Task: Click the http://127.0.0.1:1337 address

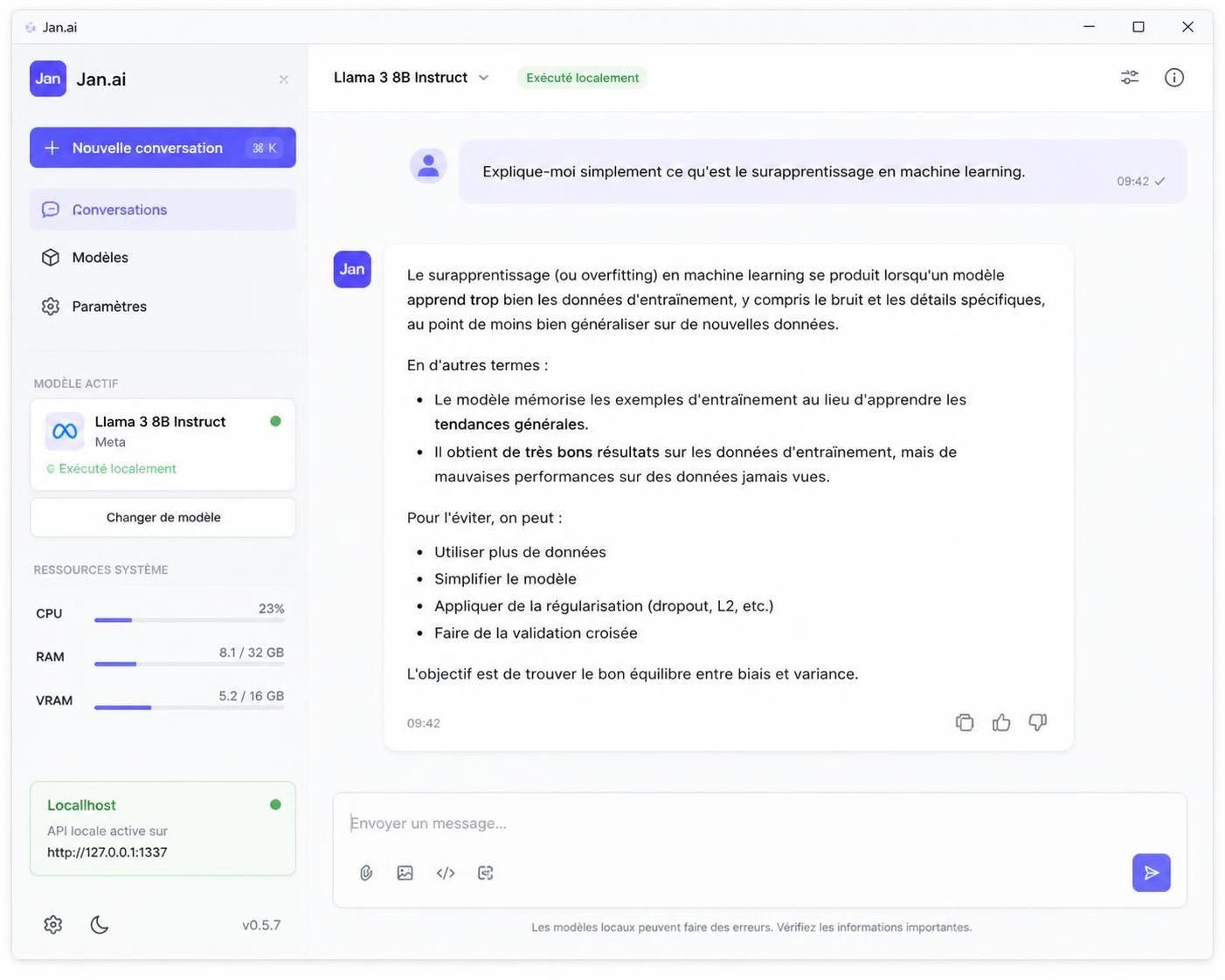Action: click(107, 852)
